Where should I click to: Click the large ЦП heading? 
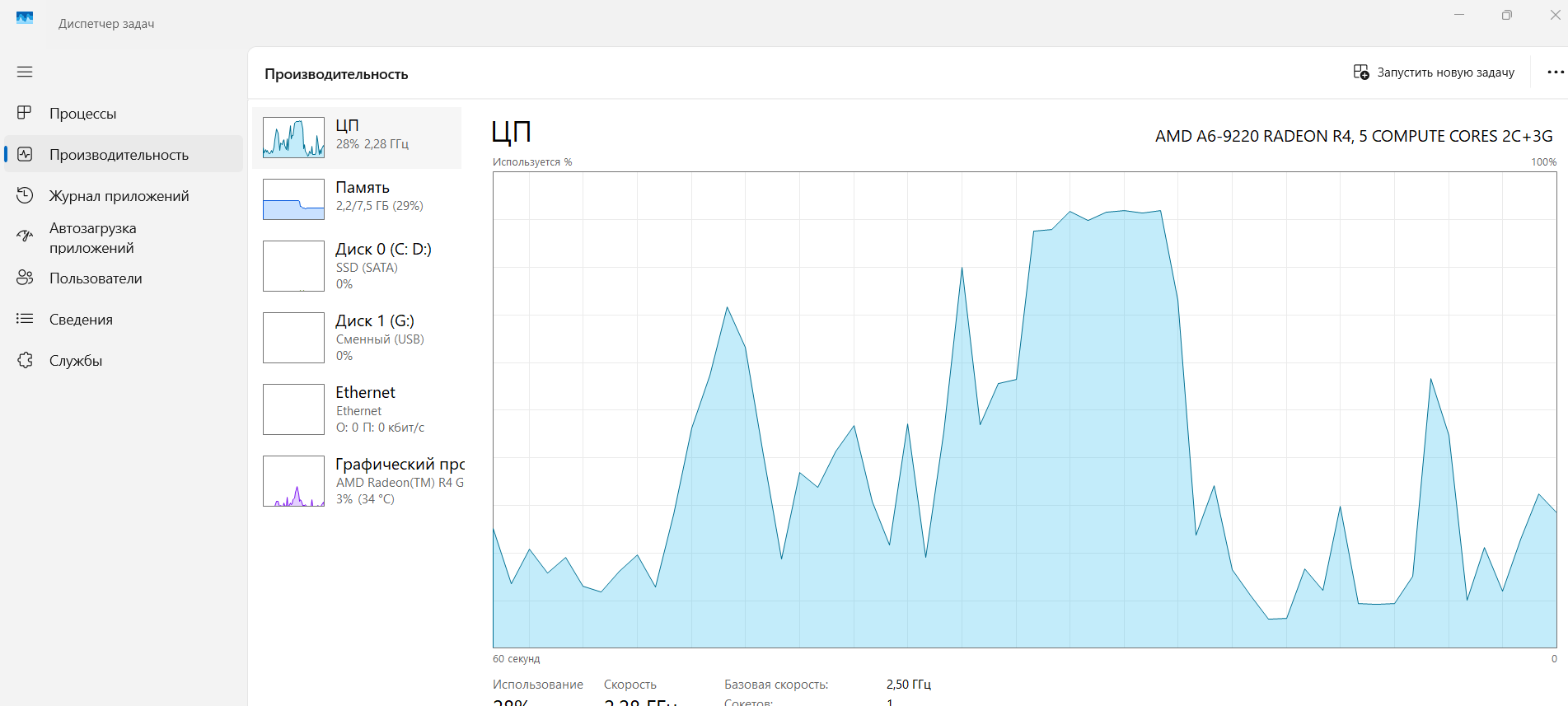click(511, 132)
